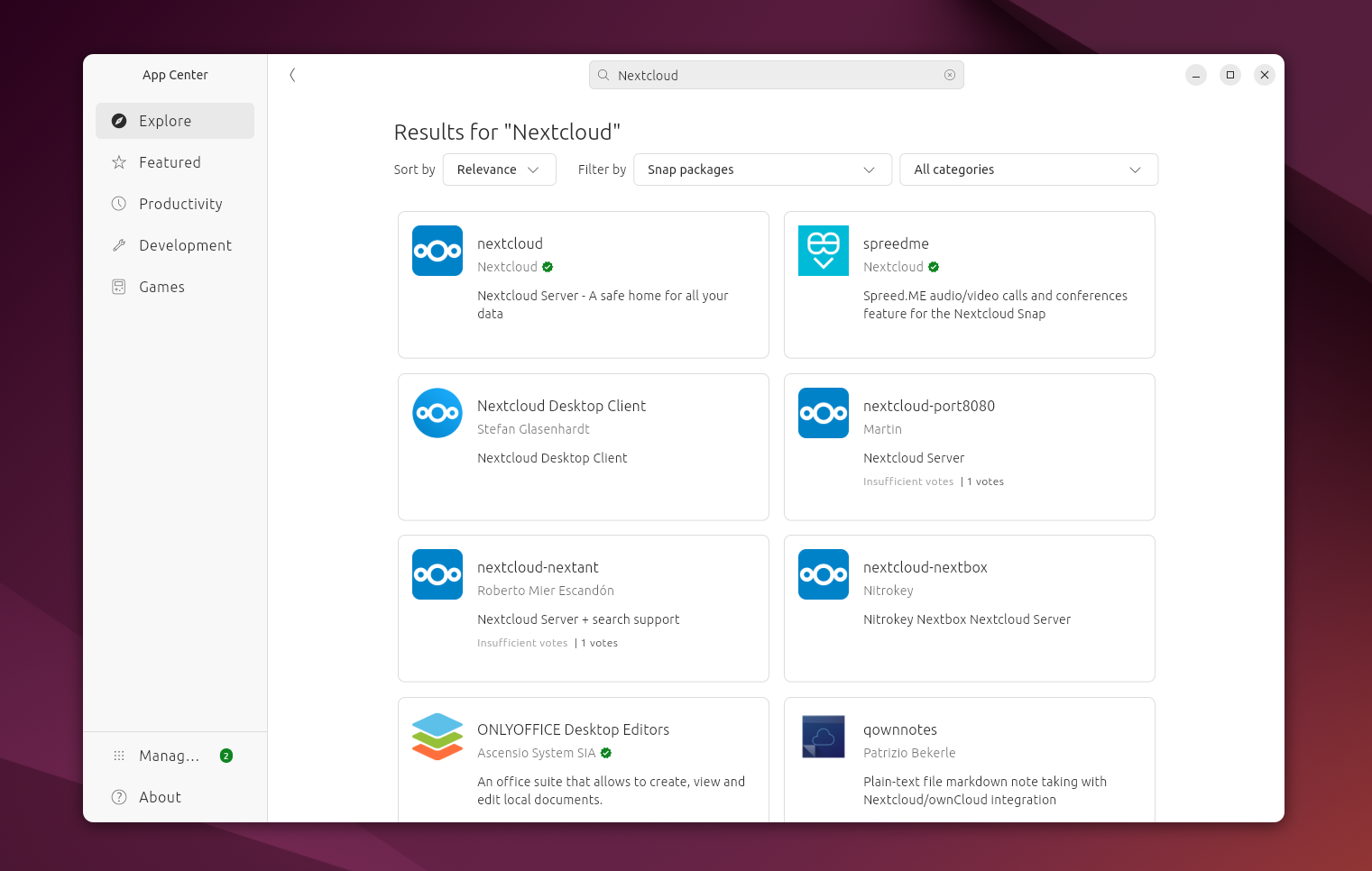Image resolution: width=1372 pixels, height=871 pixels.
Task: Open the spreedme app title
Action: tap(896, 243)
